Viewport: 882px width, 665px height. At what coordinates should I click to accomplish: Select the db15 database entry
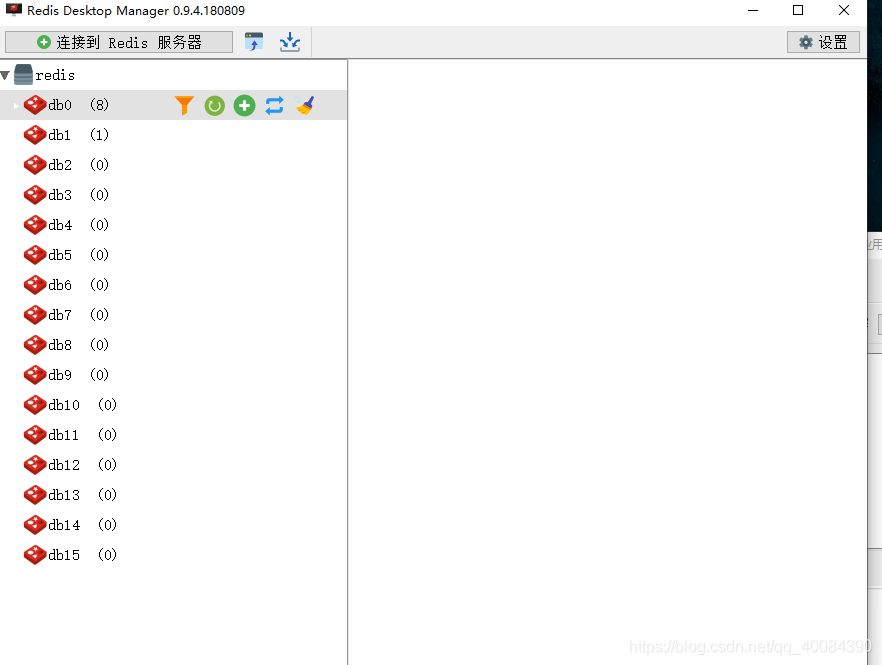[x=63, y=555]
